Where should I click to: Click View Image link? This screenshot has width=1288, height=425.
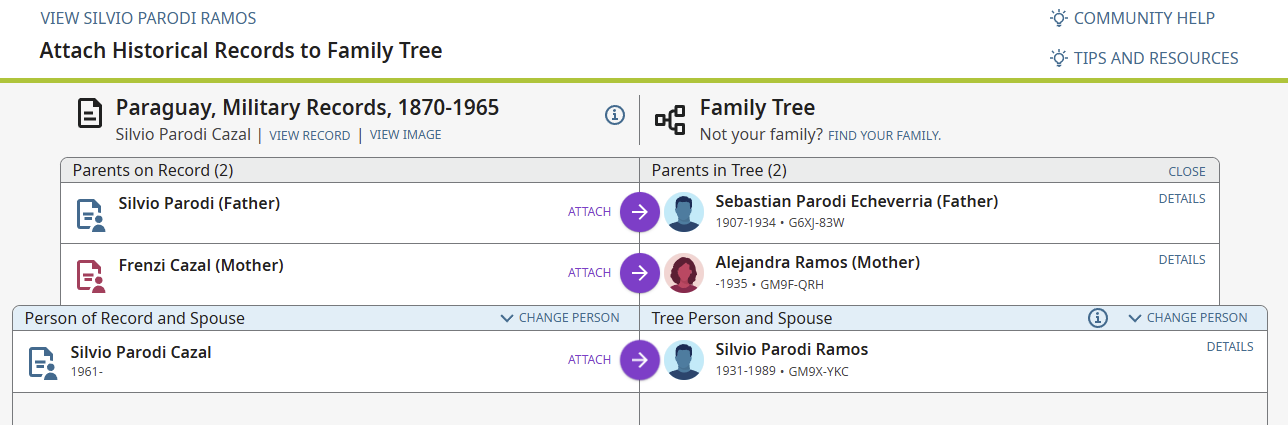pos(405,135)
